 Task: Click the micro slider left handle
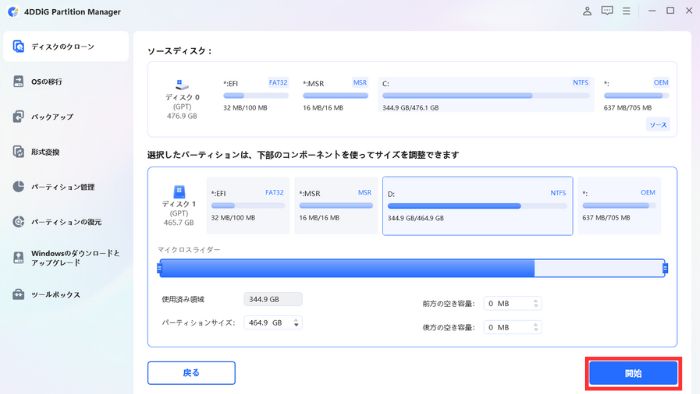coord(159,268)
